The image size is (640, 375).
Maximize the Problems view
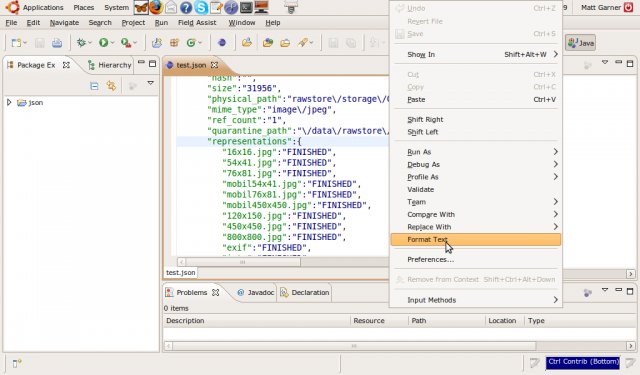630,291
